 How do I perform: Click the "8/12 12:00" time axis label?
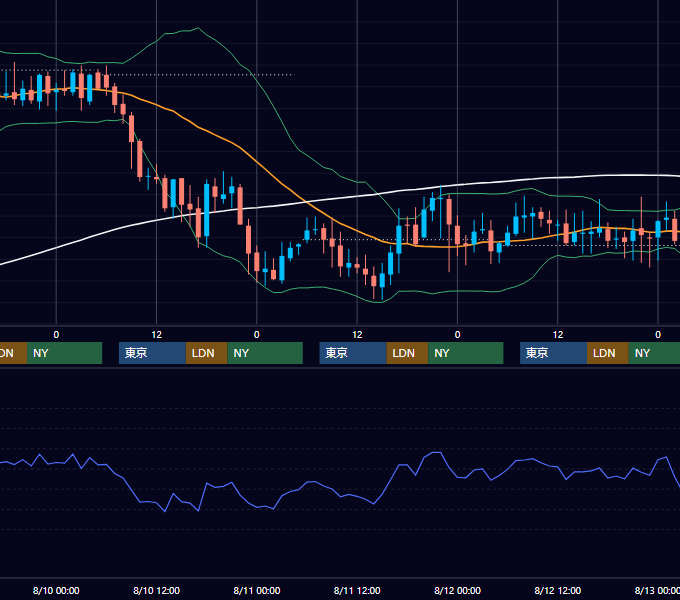coord(557,590)
